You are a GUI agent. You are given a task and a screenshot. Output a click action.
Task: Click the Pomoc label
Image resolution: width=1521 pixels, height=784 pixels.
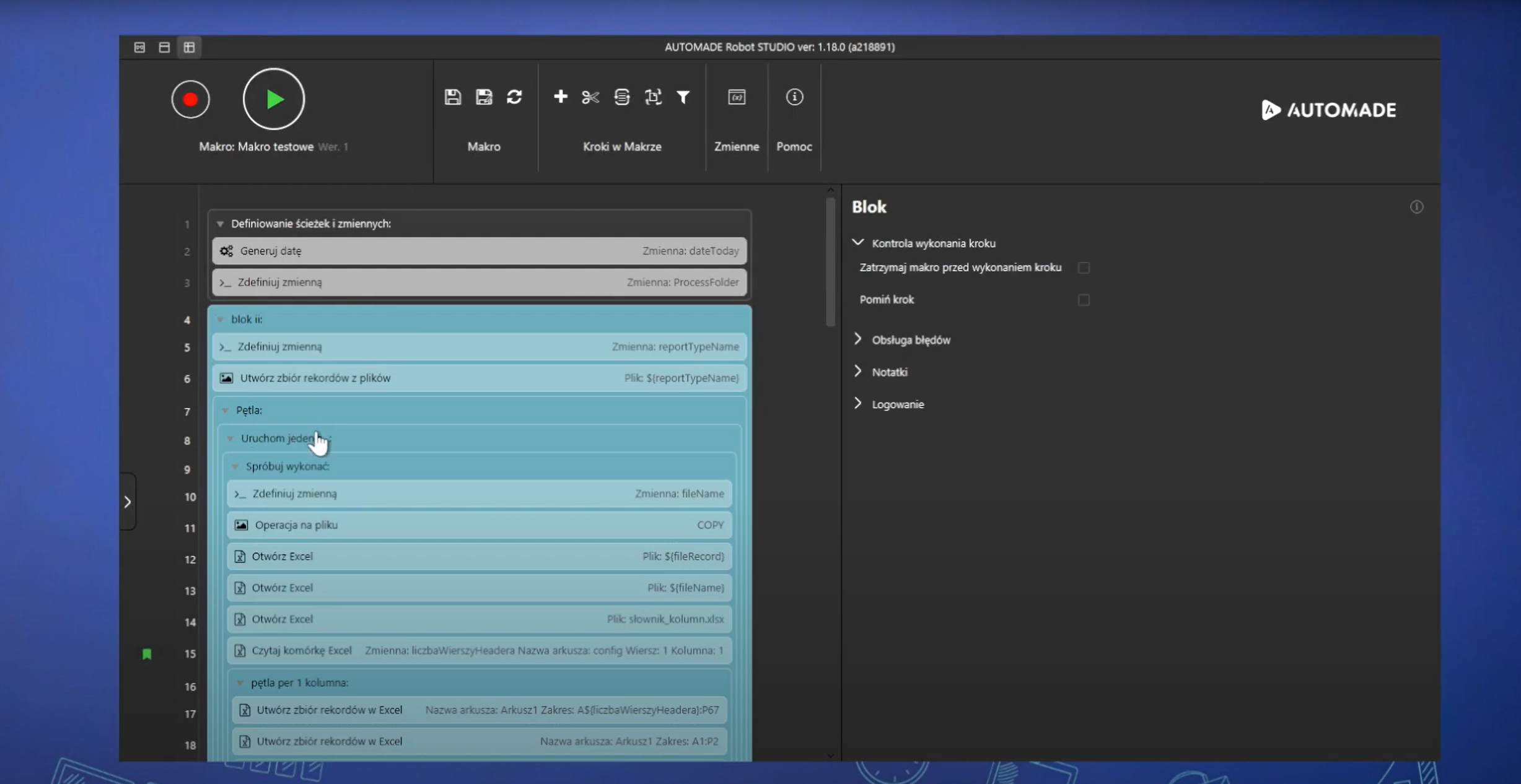[794, 147]
